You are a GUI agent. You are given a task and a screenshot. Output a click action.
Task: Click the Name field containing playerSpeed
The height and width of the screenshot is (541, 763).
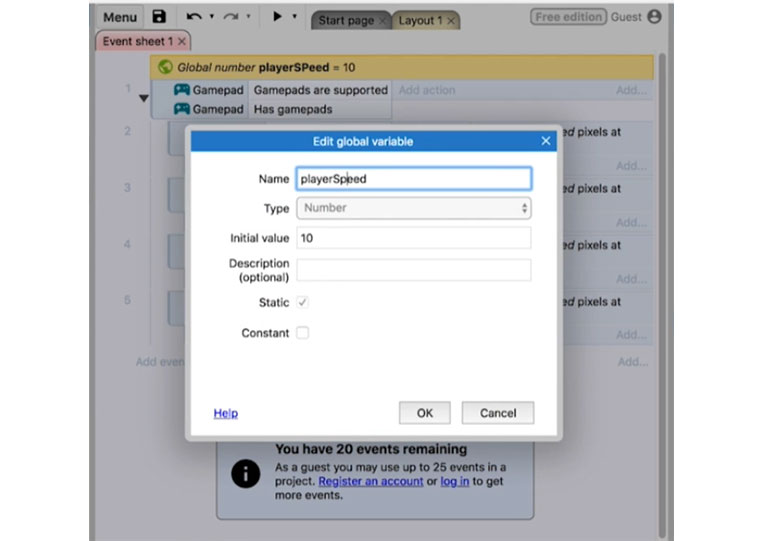click(x=414, y=179)
